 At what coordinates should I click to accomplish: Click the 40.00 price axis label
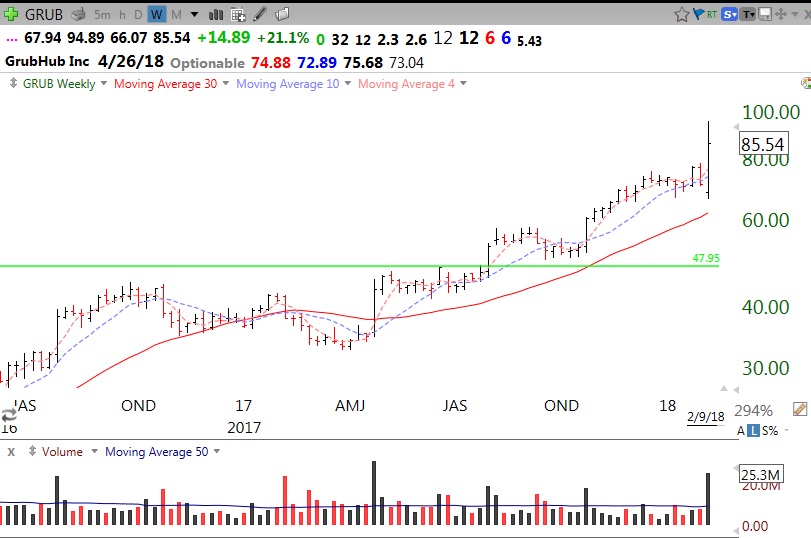765,307
